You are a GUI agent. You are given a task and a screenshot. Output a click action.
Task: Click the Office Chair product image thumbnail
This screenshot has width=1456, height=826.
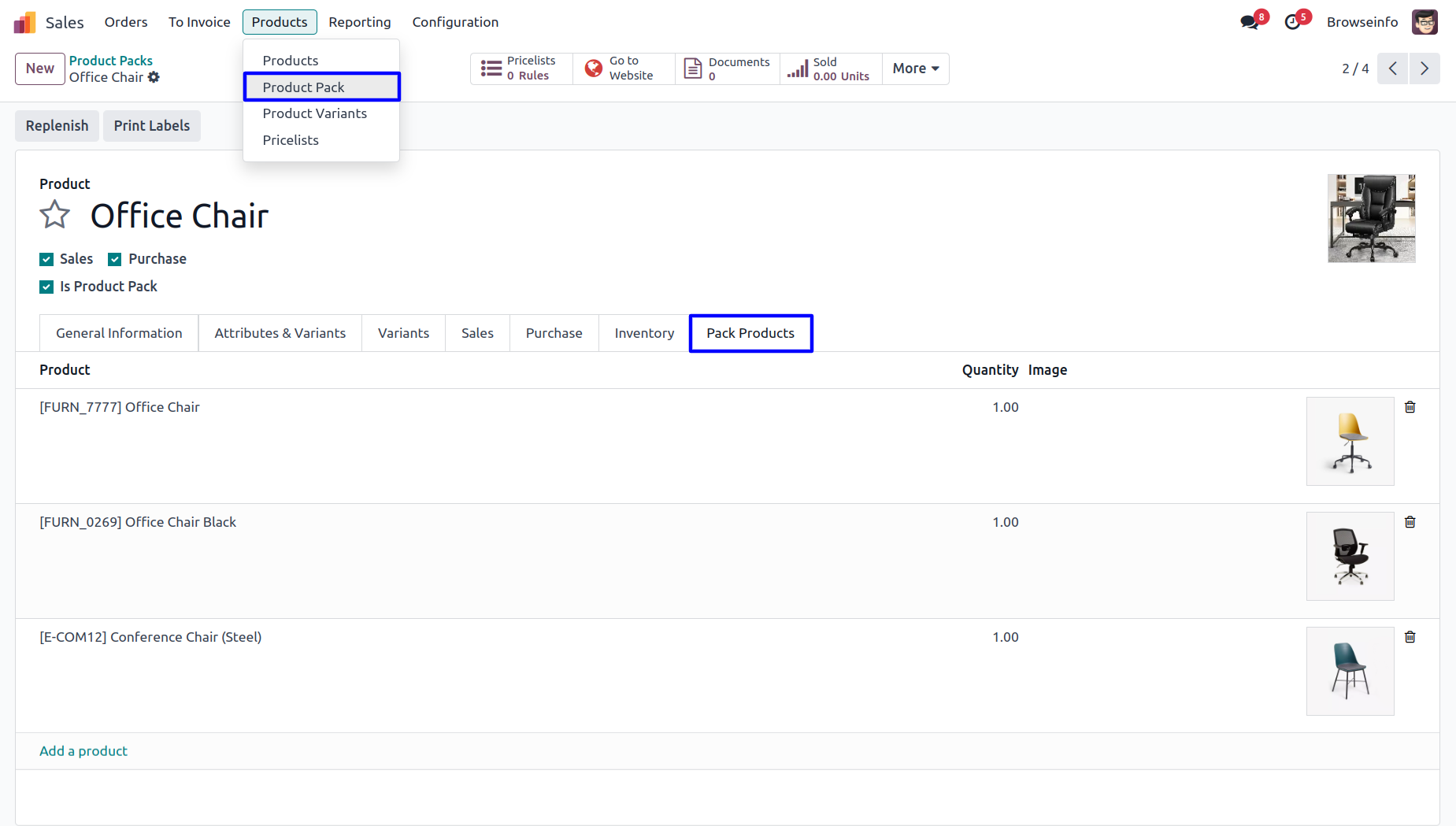click(x=1371, y=218)
